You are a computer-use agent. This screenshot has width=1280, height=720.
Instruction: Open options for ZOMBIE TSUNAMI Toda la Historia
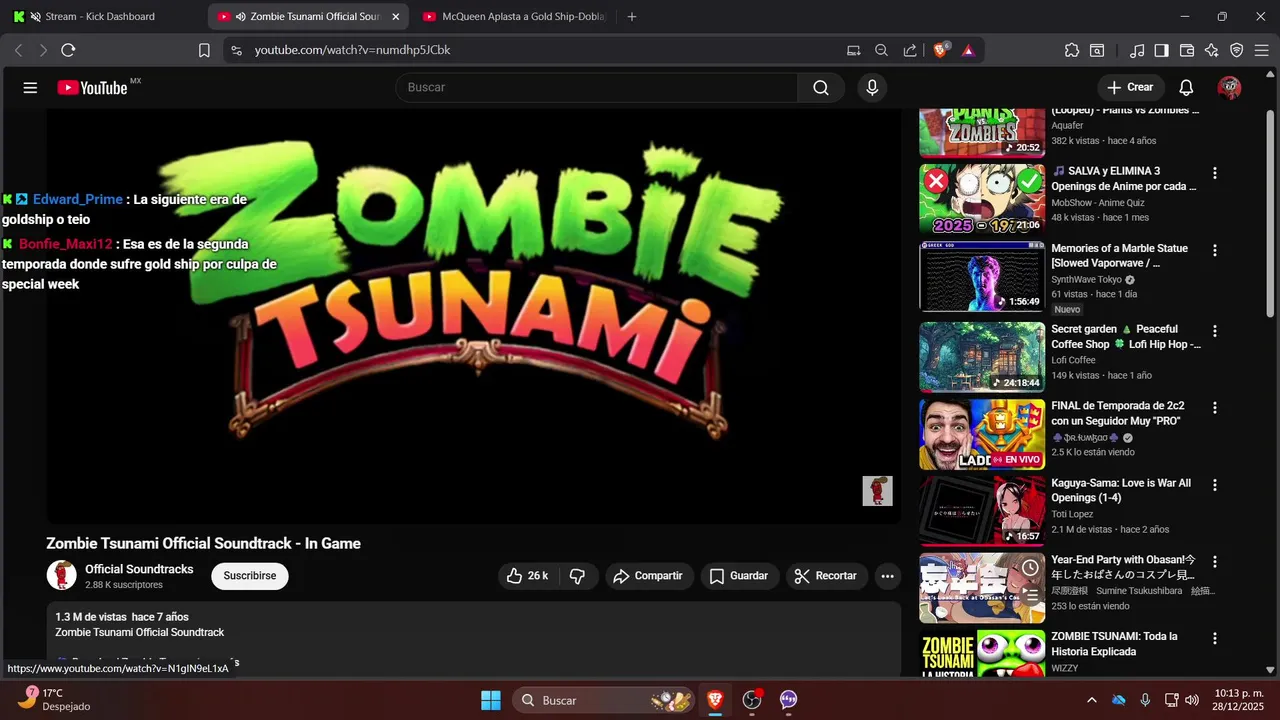(1215, 638)
